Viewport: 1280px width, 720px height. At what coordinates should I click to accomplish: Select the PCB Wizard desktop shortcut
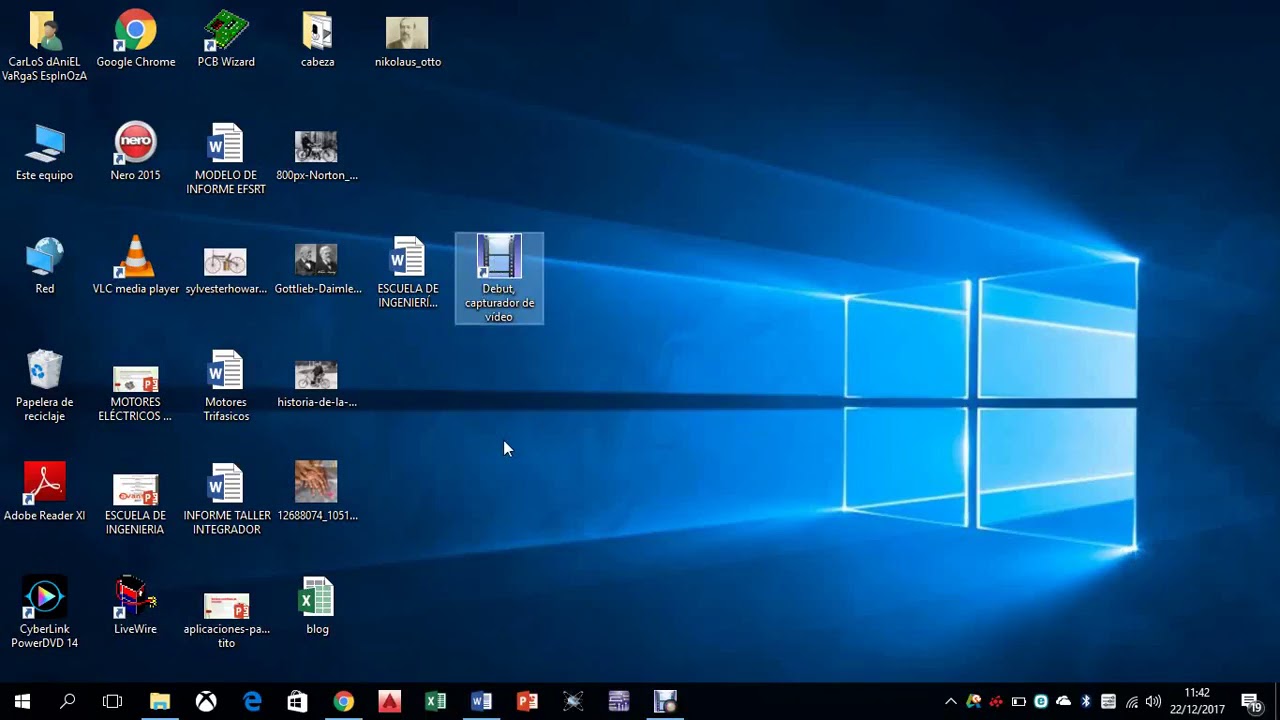[x=226, y=40]
